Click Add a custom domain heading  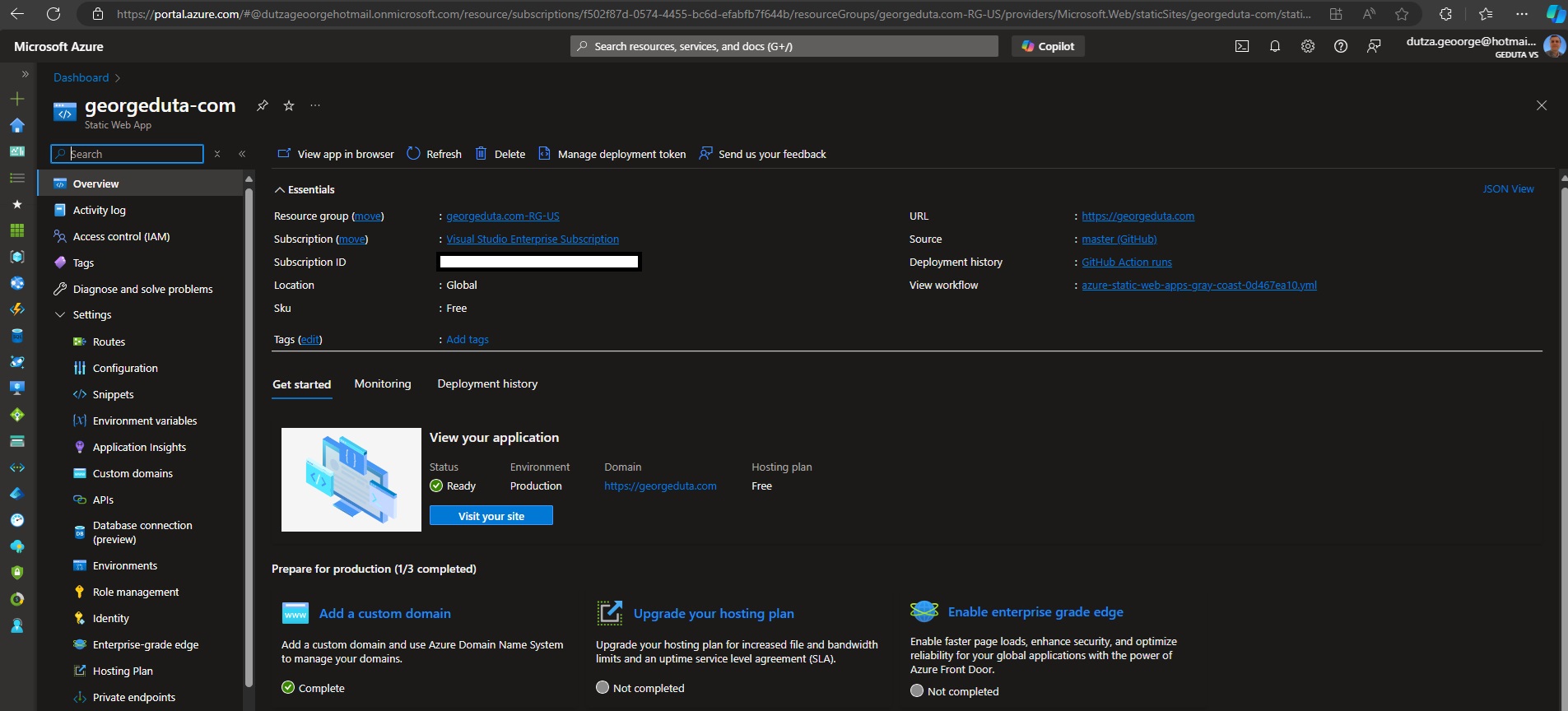[x=385, y=613]
